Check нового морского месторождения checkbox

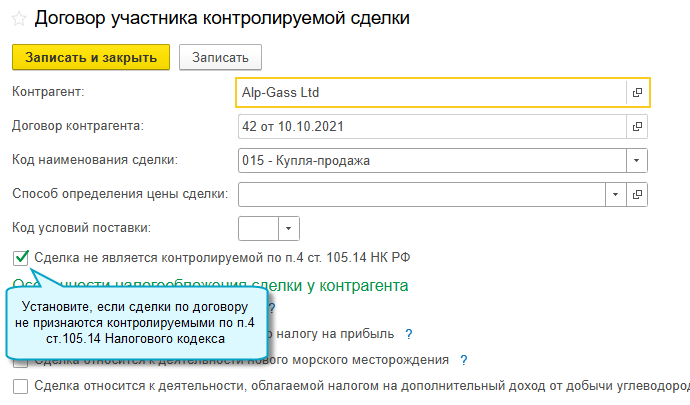click(21, 360)
